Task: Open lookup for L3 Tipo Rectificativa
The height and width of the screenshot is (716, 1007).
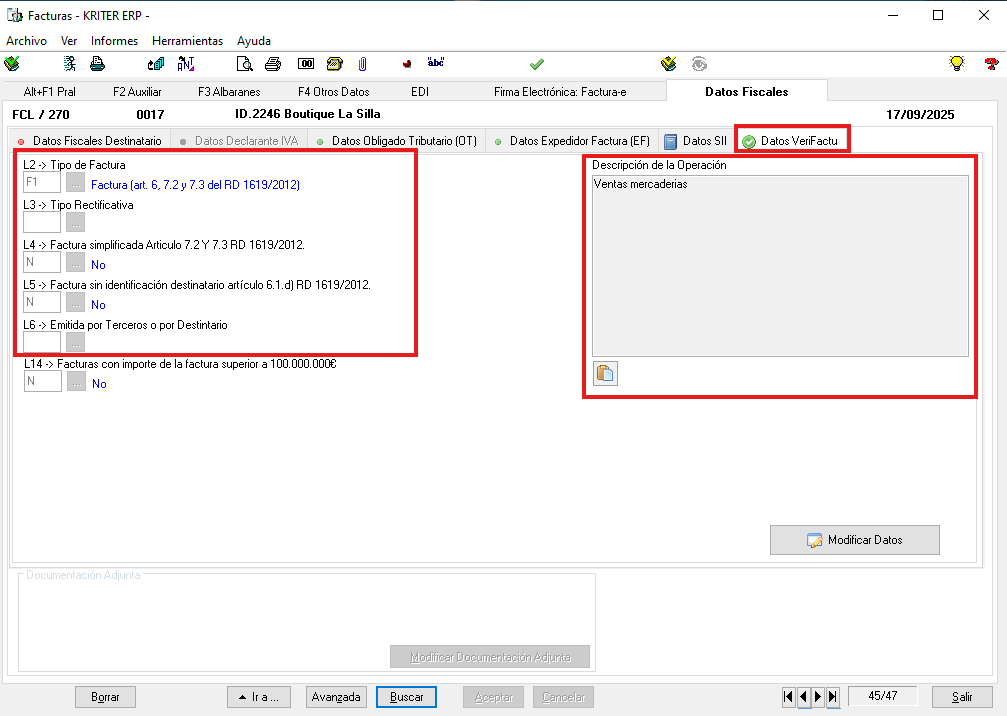Action: (x=76, y=222)
